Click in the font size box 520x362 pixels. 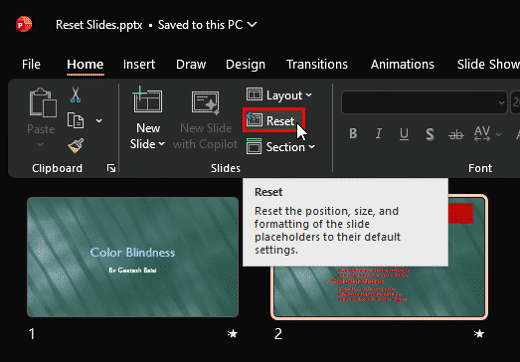coord(515,102)
